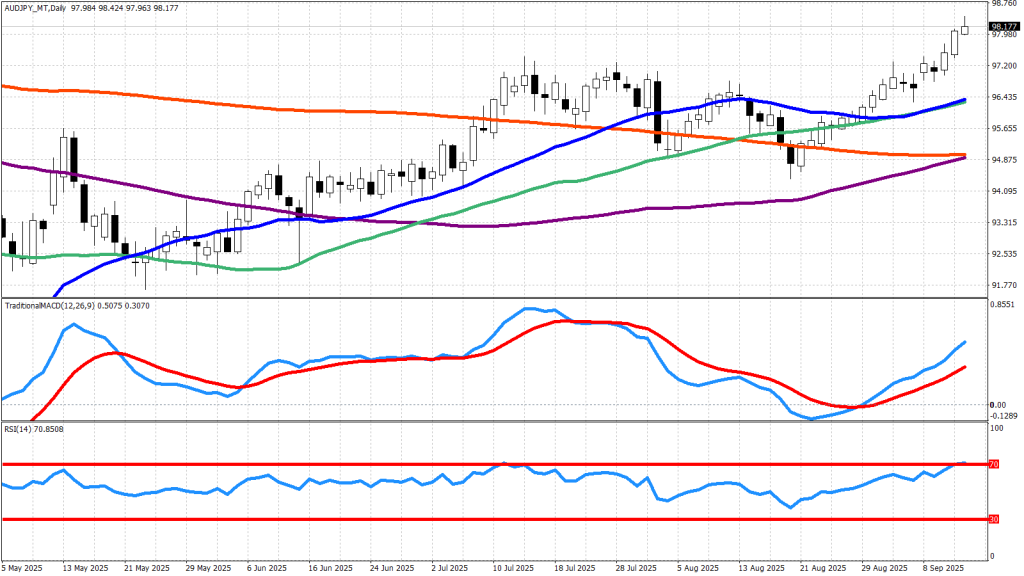This screenshot has width=1024, height=576.
Task: Select the current price tag 98.177
Action: click(1004, 26)
